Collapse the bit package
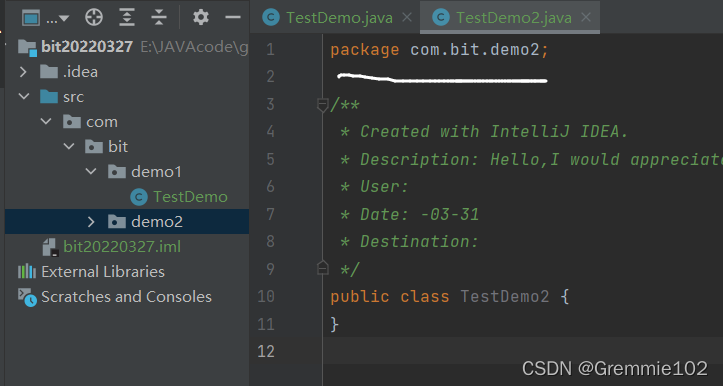The height and width of the screenshot is (386, 723). [x=69, y=146]
